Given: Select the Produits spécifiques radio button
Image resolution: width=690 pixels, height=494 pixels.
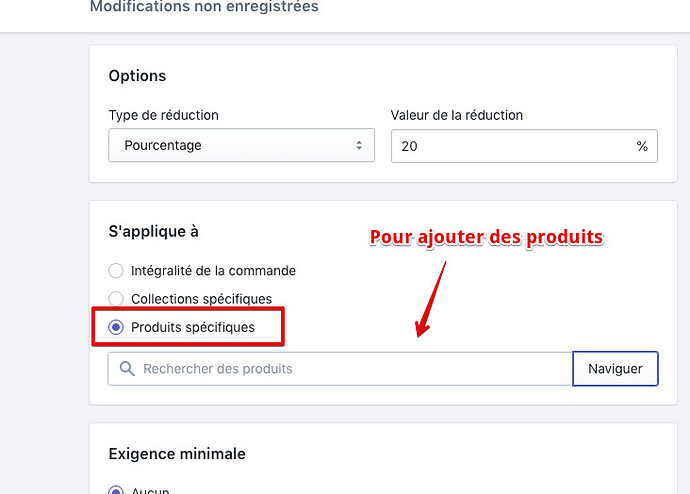Looking at the screenshot, I should [x=116, y=327].
